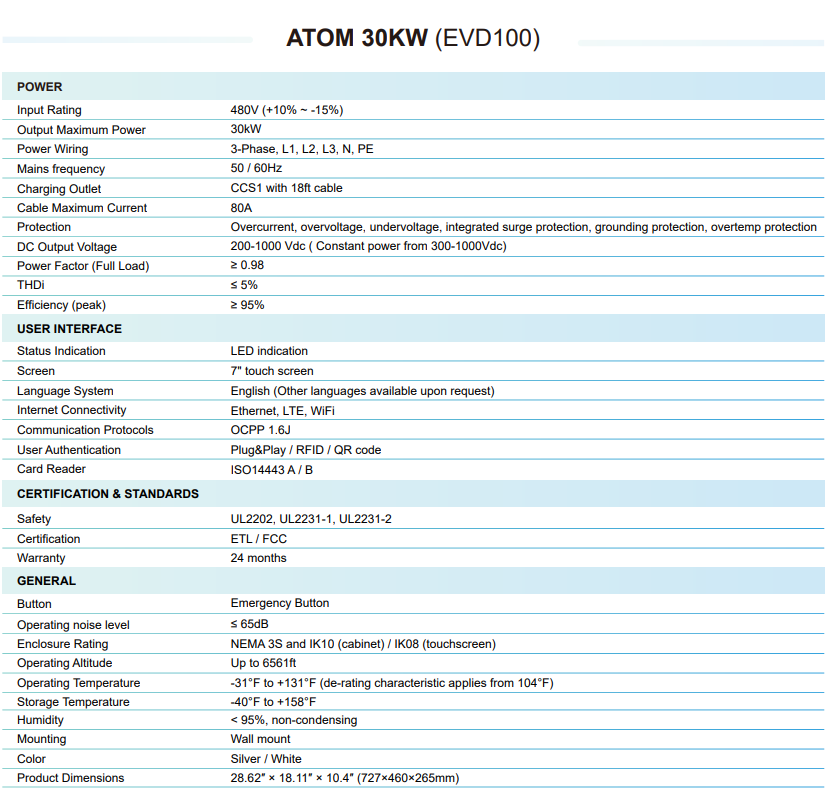Select the 'ISO14443 A / B' value
The image size is (840, 797).
coord(272,470)
